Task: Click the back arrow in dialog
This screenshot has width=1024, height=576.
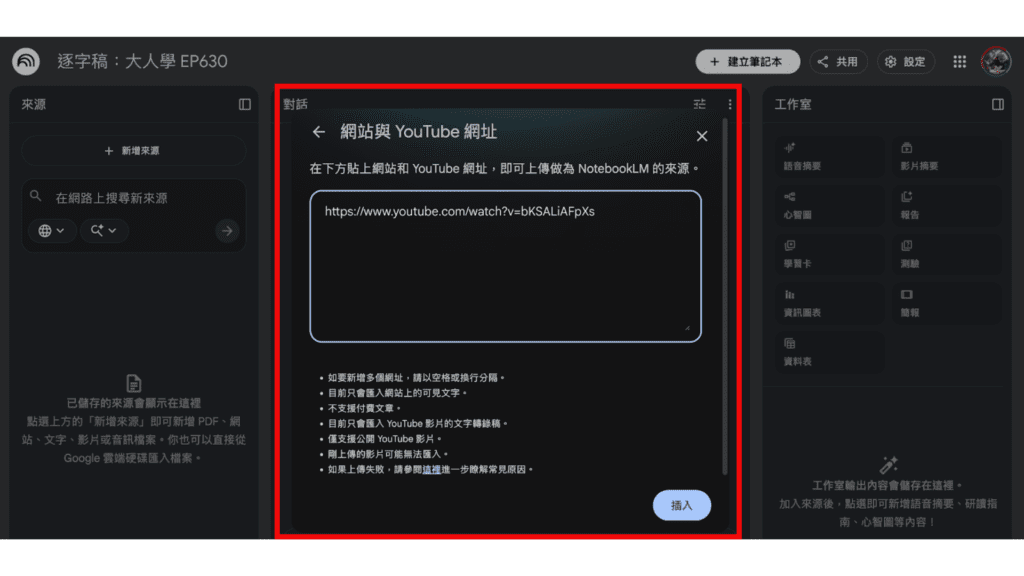Action: coord(319,132)
